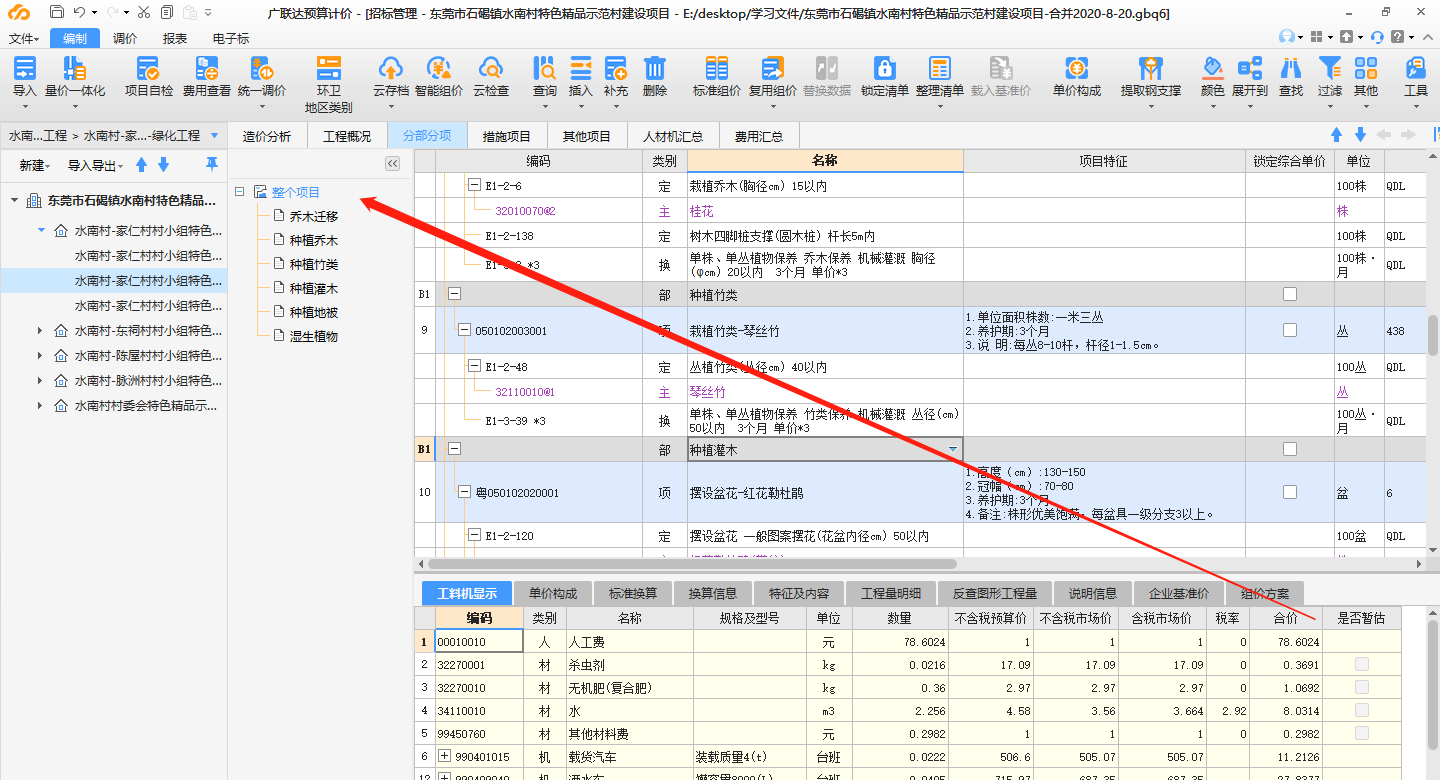Tick lock checkbox for 摆设盆花-红花勒杜鹃 row
Screen dimensions: 1440x780
click(x=1290, y=492)
